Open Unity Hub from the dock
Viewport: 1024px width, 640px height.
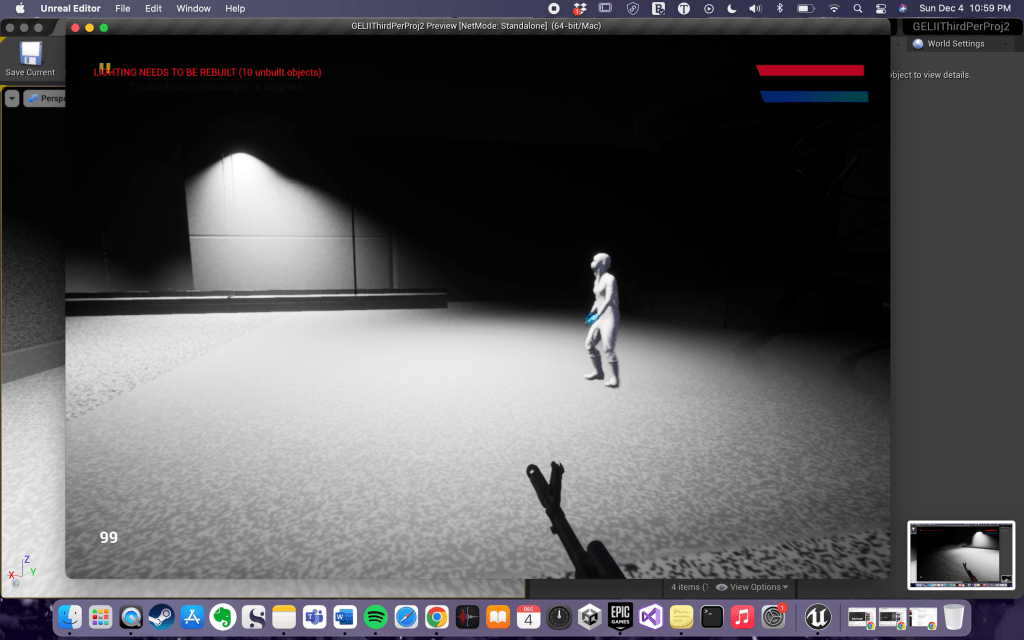(x=590, y=617)
